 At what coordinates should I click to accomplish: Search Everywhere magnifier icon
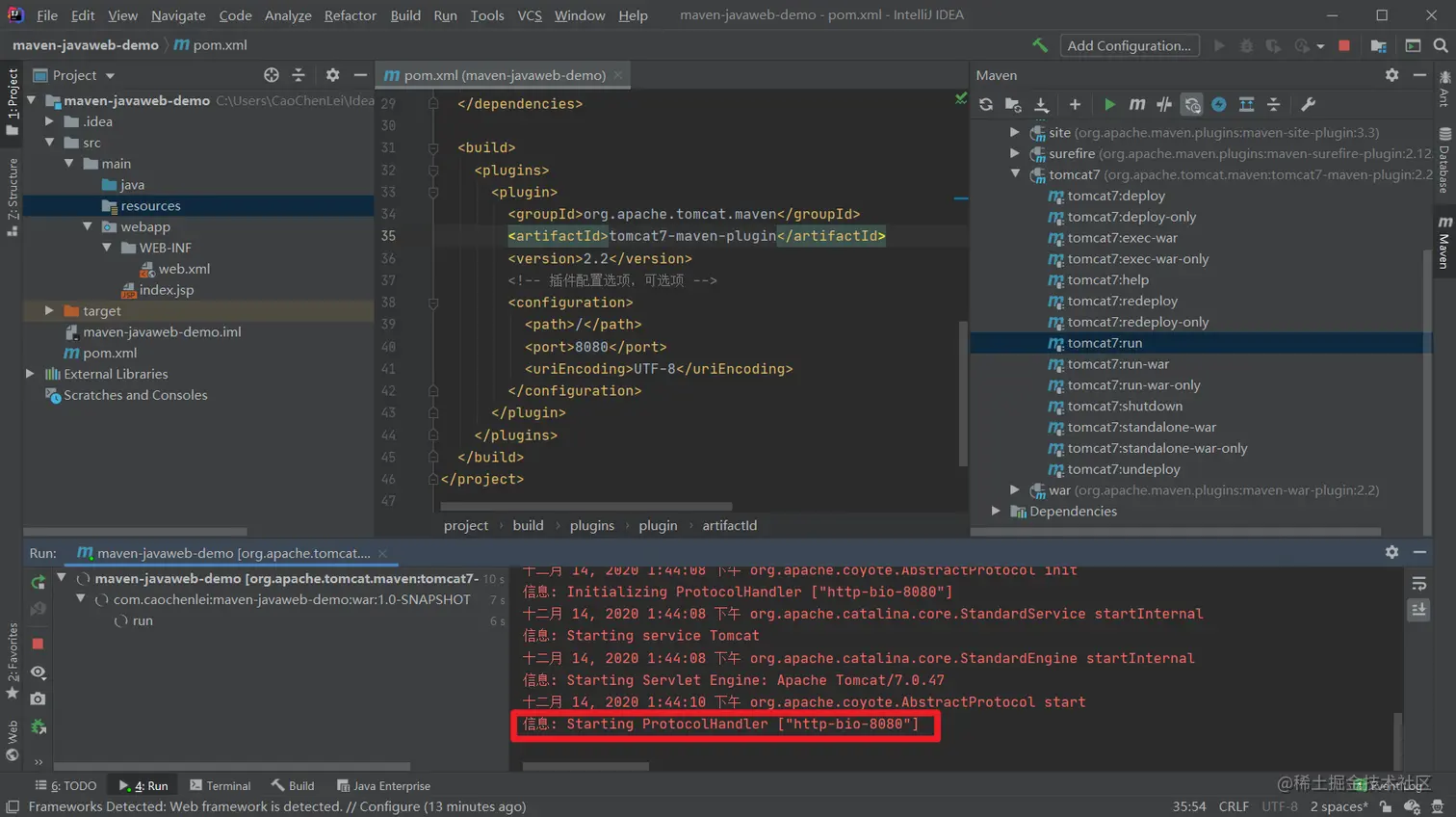click(1441, 45)
